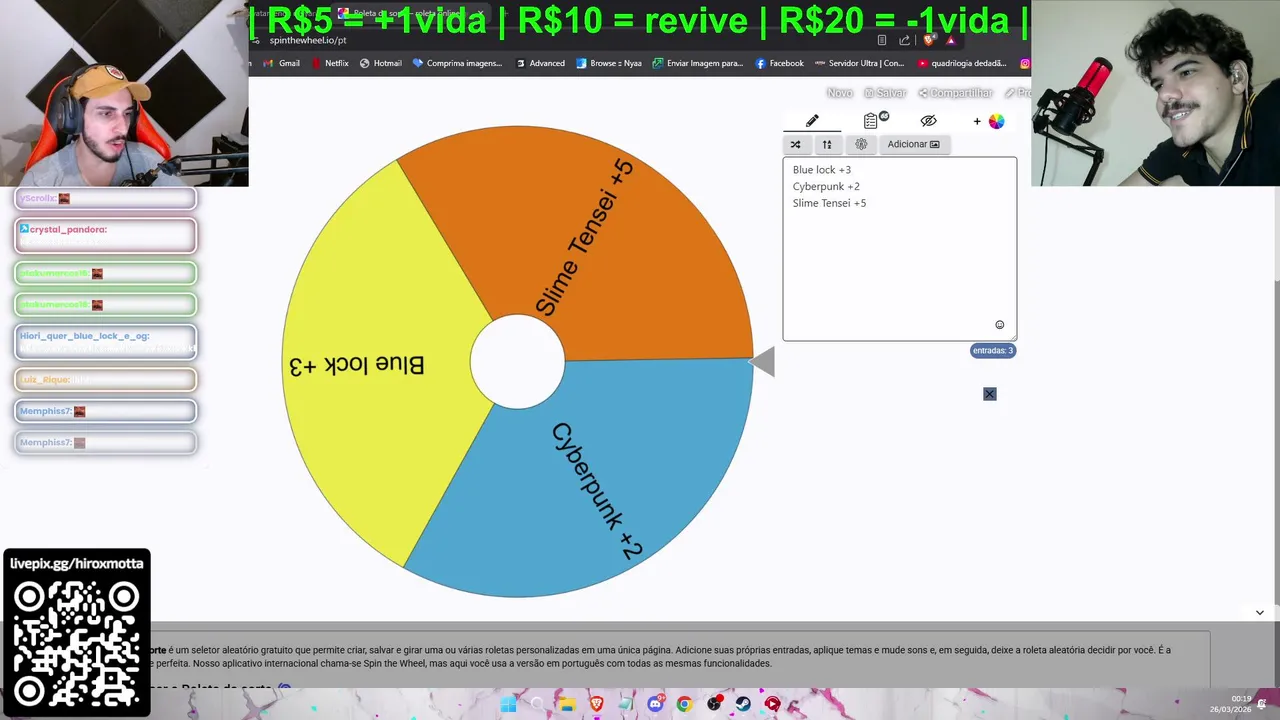Click inside the entries text box
Image resolution: width=1280 pixels, height=720 pixels.
coord(899,248)
